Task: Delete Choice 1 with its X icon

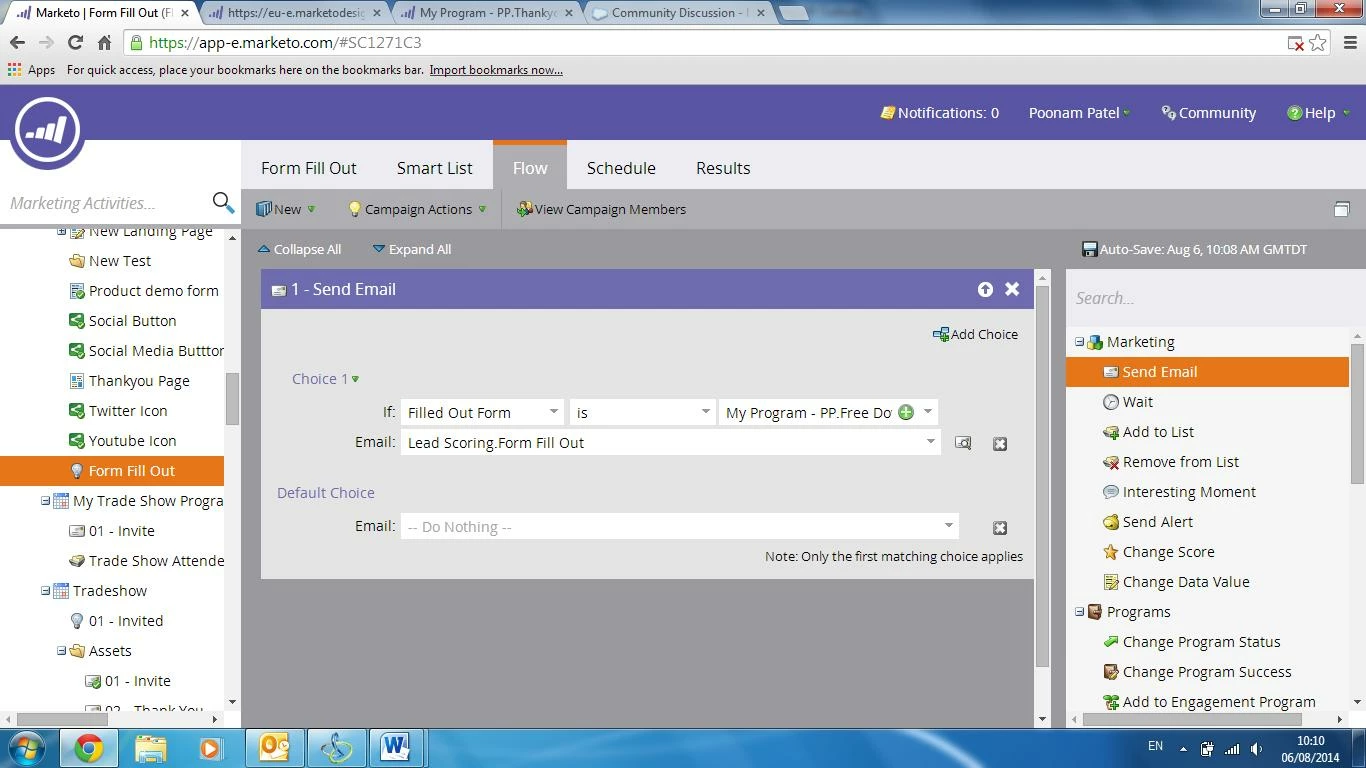Action: tap(1000, 444)
